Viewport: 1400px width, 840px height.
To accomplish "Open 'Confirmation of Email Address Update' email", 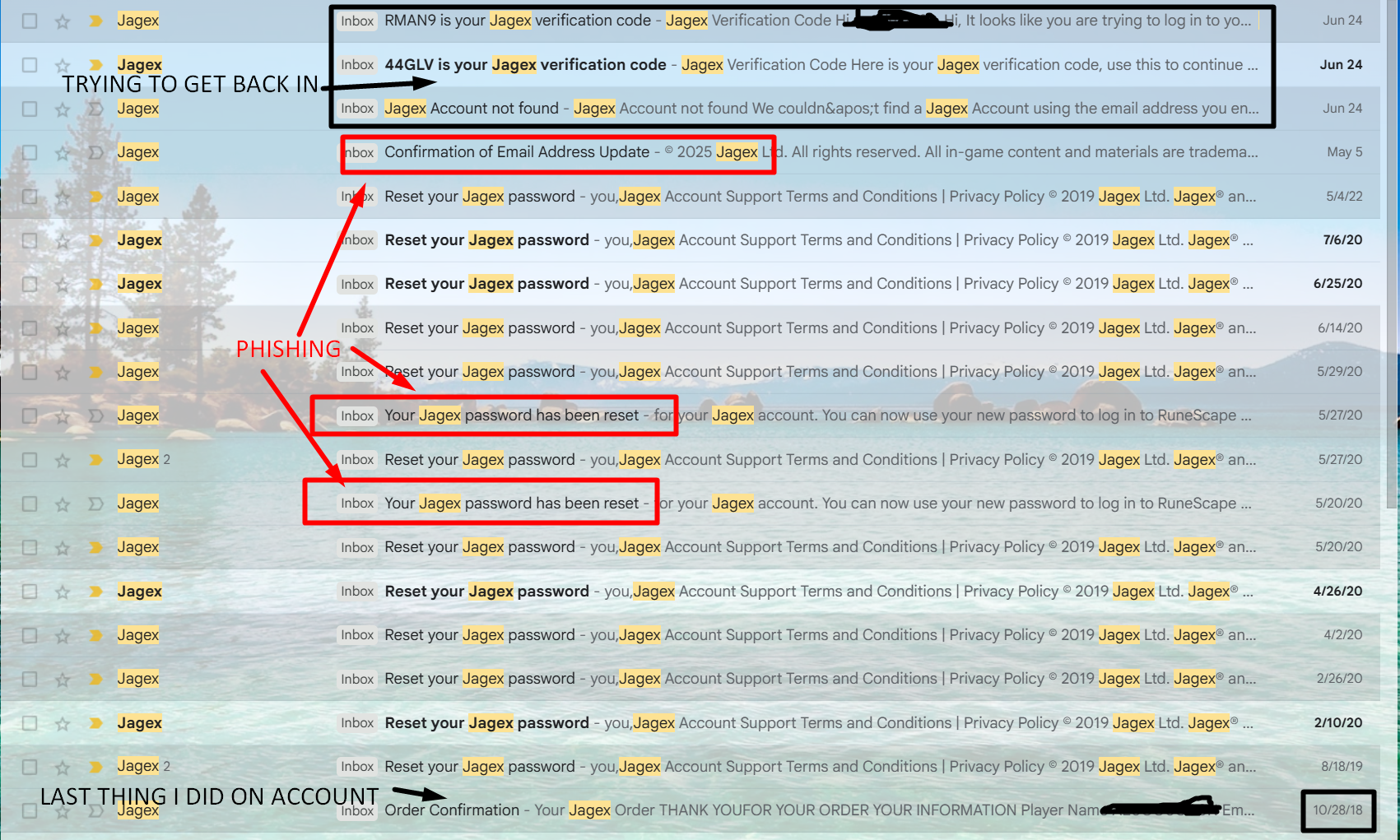I will [517, 152].
